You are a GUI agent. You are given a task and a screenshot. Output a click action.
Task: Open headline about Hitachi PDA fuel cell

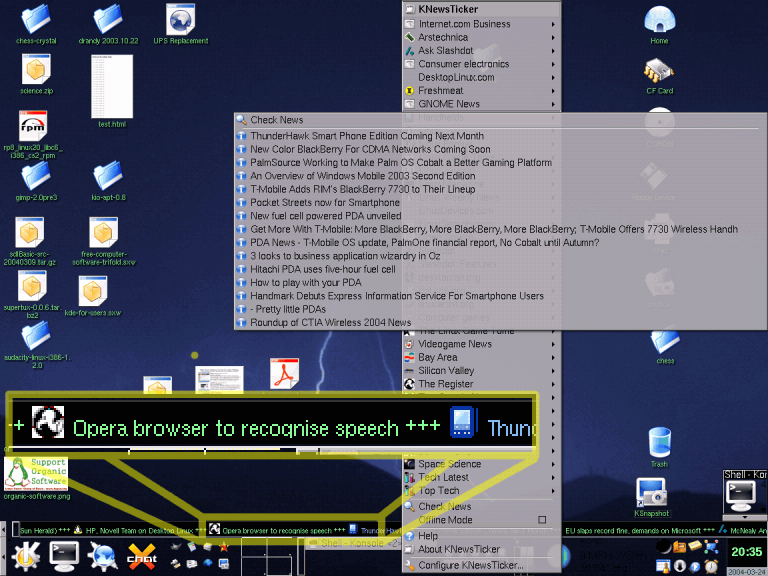click(x=323, y=269)
